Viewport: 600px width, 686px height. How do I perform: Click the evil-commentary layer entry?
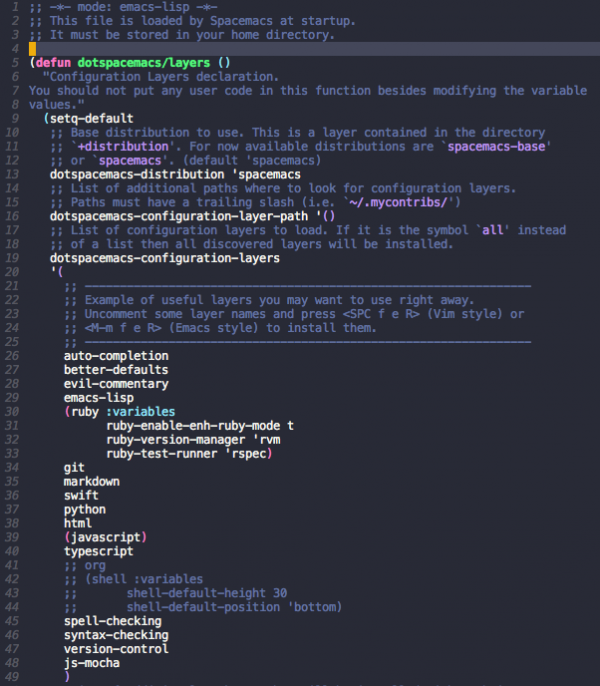tap(116, 384)
